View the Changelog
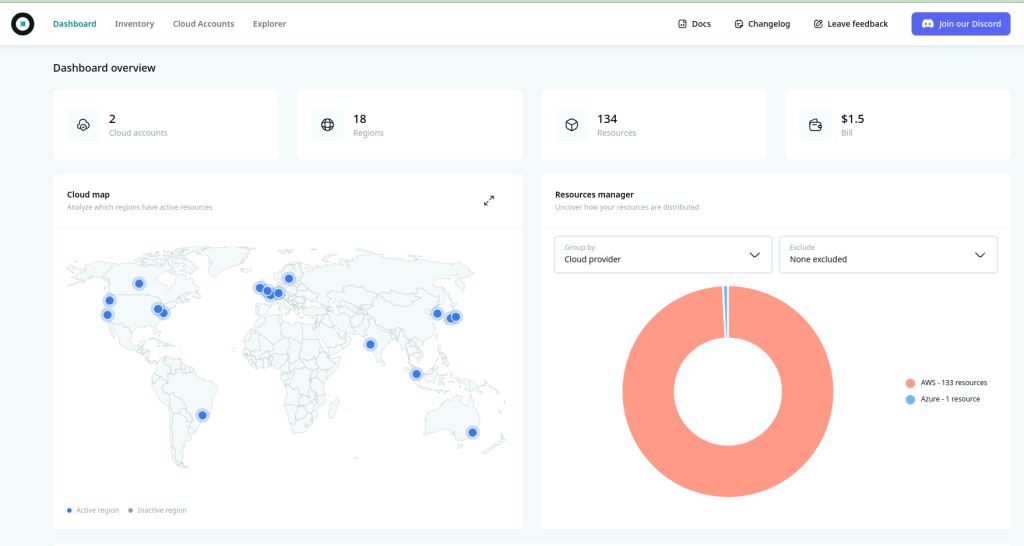The width and height of the screenshot is (1024, 546). point(761,24)
